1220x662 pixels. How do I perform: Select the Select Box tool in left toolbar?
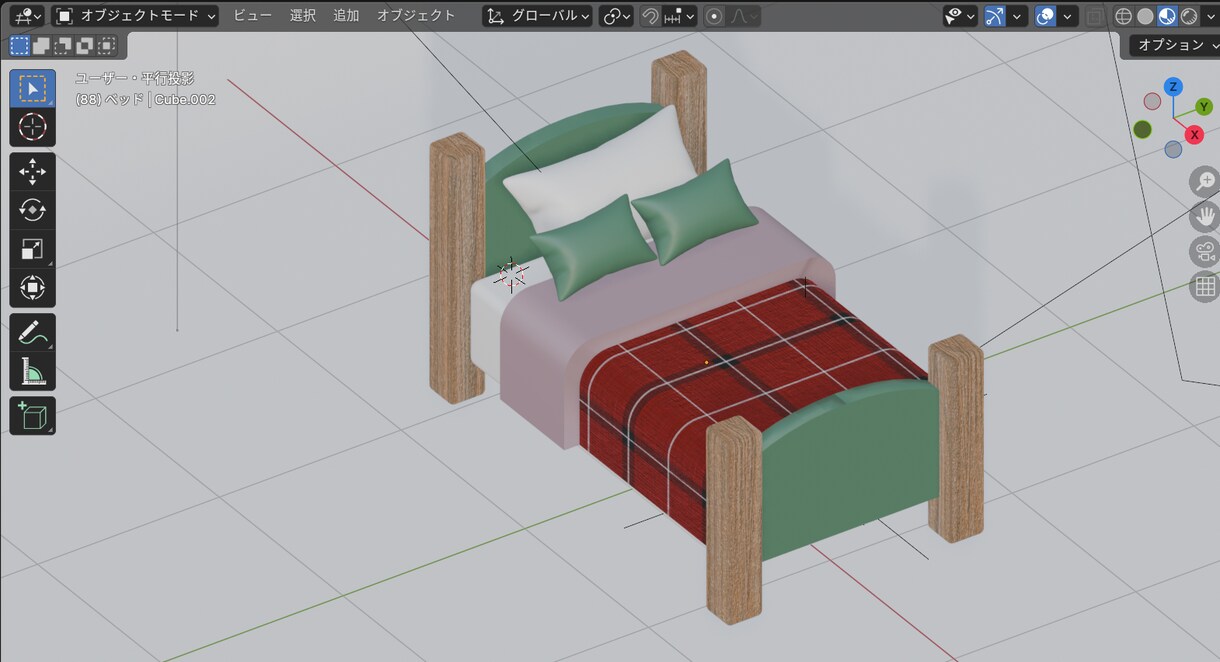click(x=32, y=88)
